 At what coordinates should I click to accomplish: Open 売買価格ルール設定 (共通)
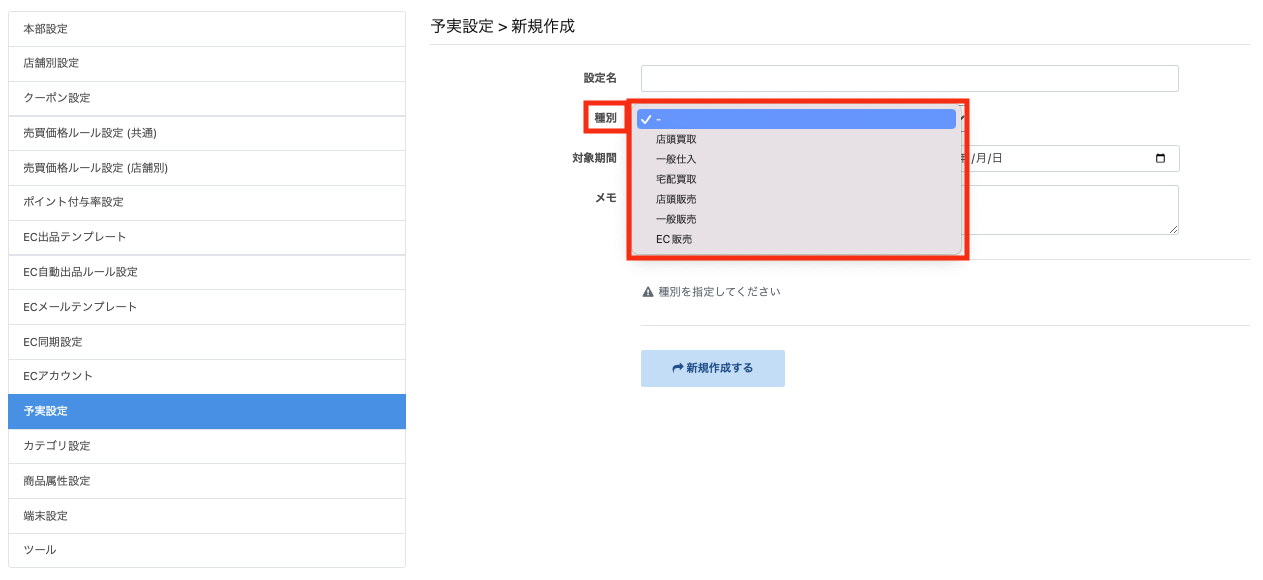(x=207, y=133)
